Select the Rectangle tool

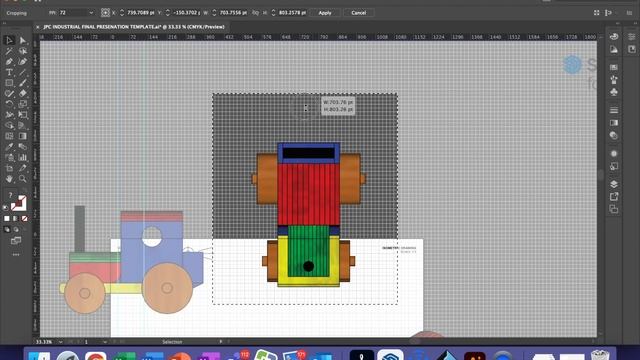pos(9,83)
